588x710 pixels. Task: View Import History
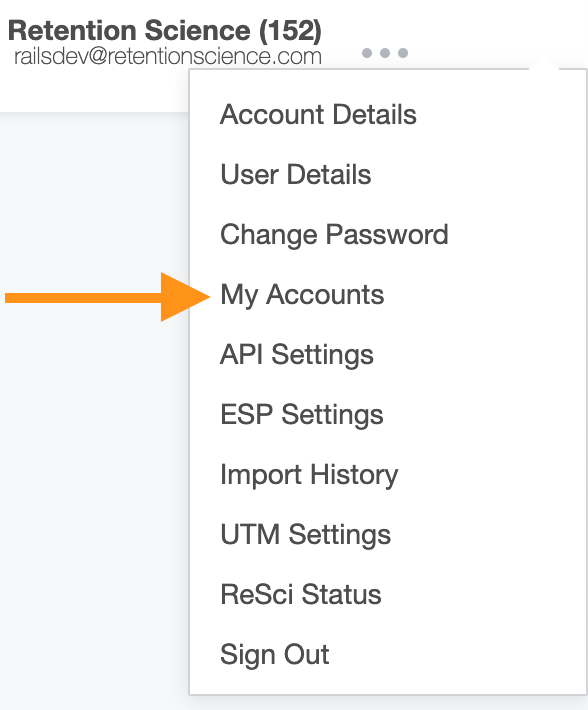click(x=309, y=475)
